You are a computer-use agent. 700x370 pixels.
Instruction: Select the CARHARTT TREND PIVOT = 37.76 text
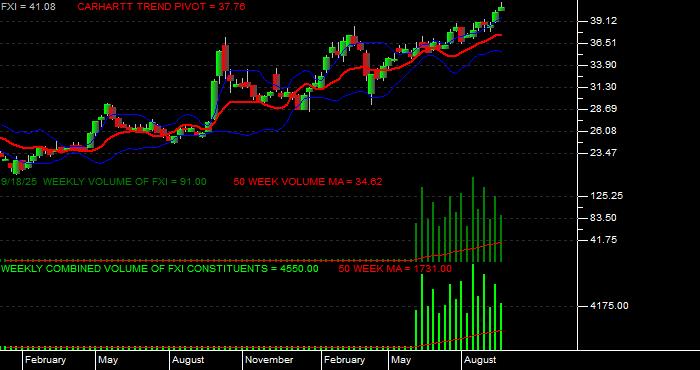[161, 7]
